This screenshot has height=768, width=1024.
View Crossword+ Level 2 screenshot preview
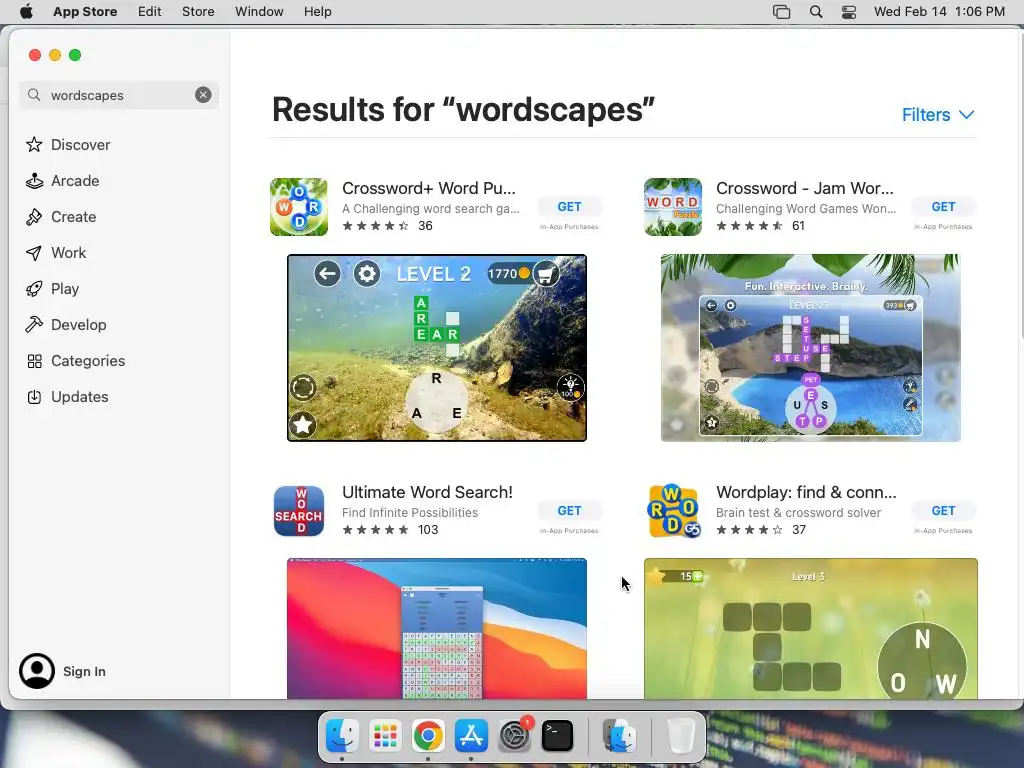pyautogui.click(x=437, y=348)
